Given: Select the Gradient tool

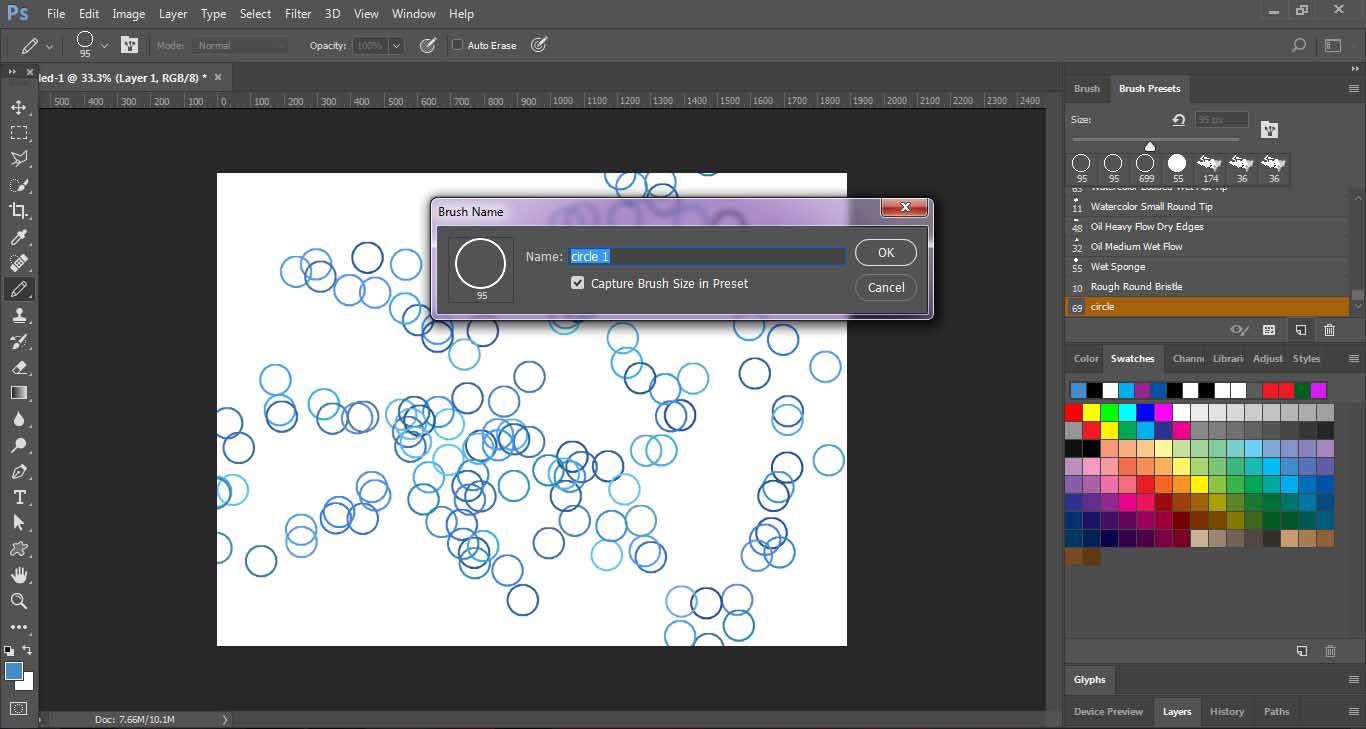Looking at the screenshot, I should point(18,393).
